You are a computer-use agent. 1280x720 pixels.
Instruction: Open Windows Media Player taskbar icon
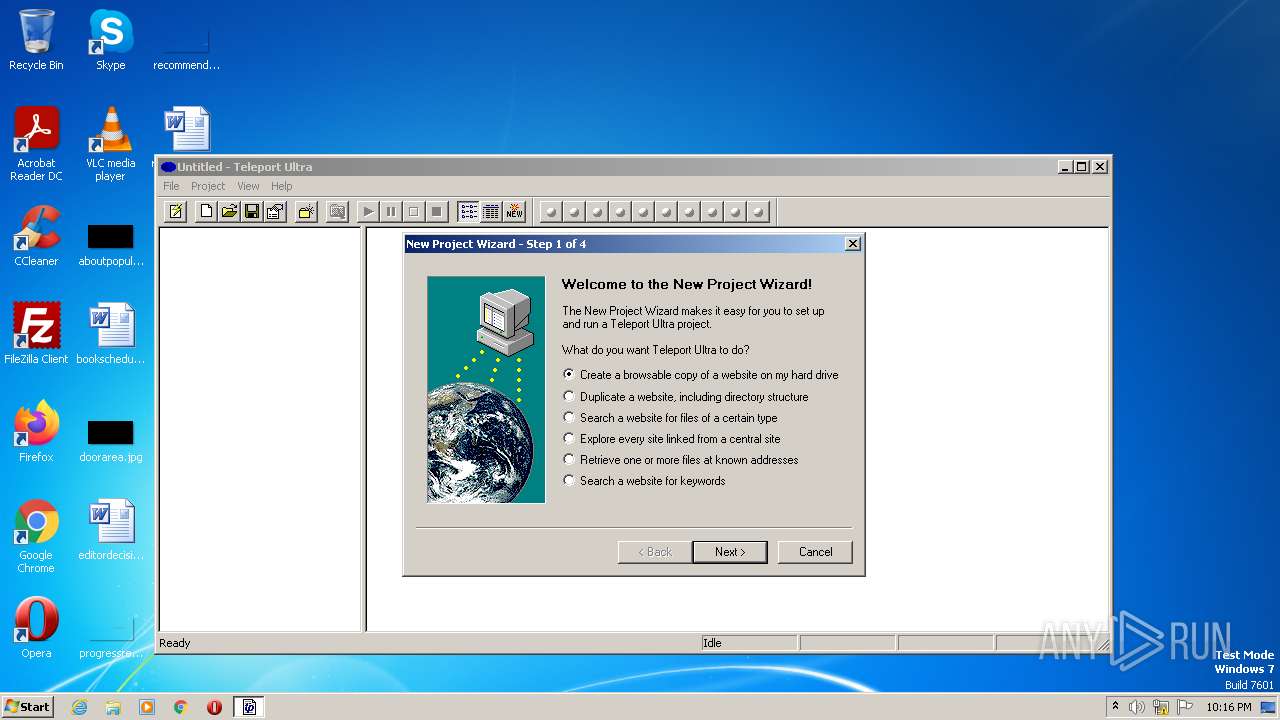(147, 707)
